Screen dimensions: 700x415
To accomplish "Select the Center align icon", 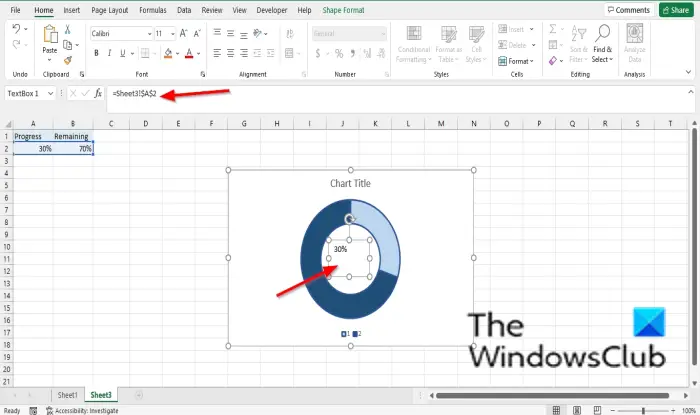I will 230,54.
